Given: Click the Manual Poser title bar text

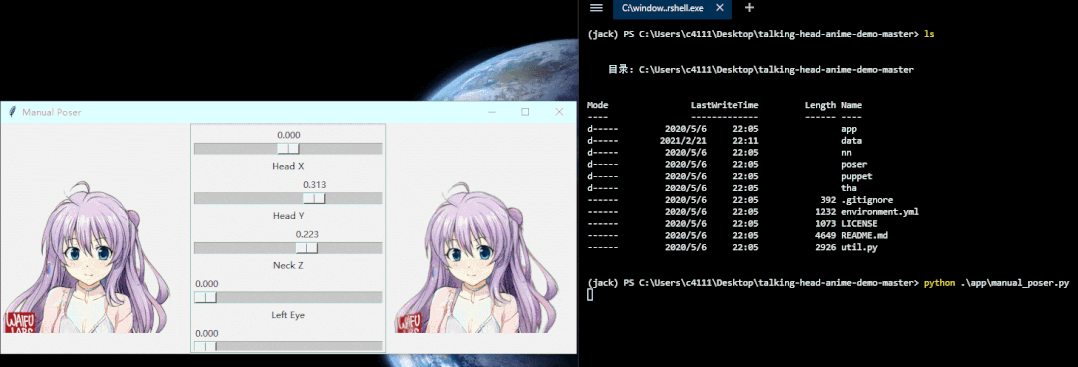Looking at the screenshot, I should (52, 112).
